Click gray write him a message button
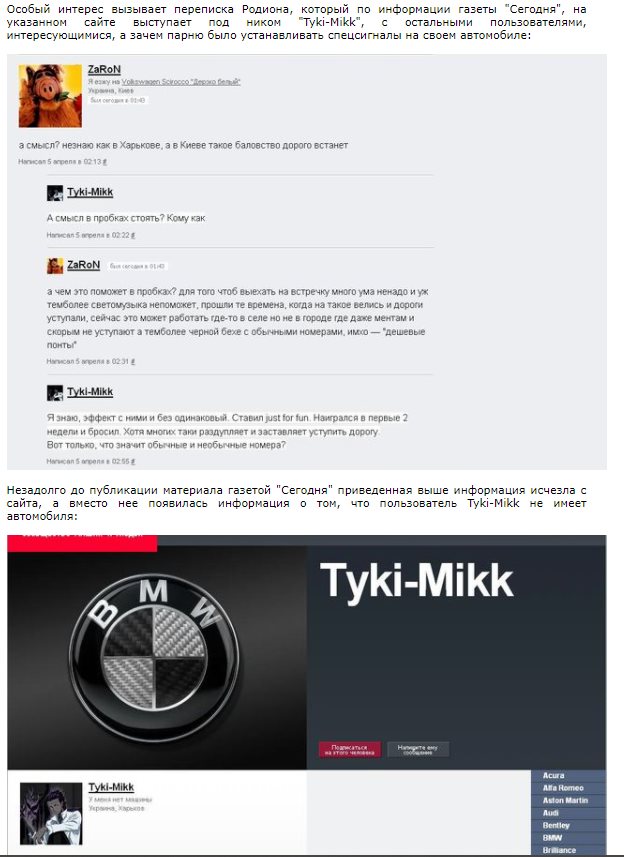624x857 pixels. pos(418,749)
